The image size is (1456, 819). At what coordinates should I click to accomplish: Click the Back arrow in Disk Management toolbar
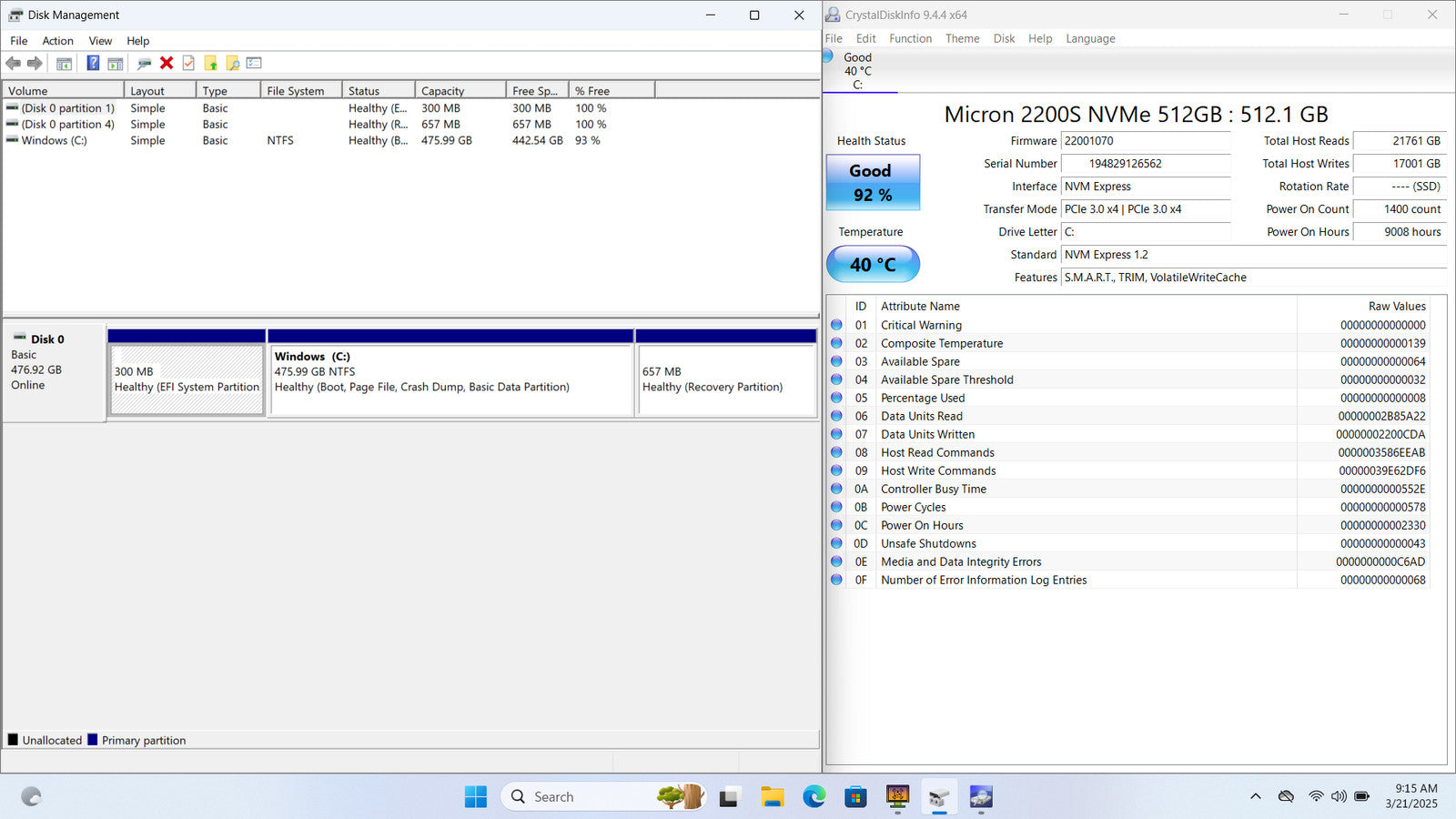coord(14,63)
